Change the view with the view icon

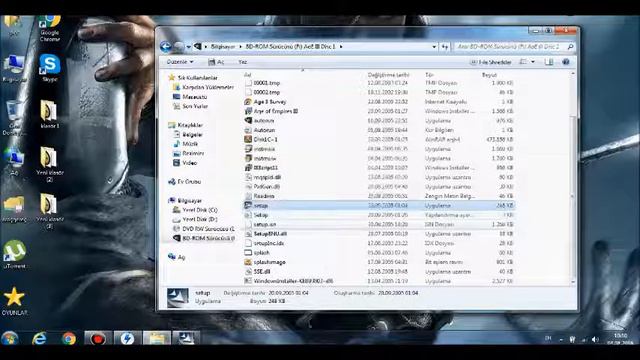point(523,62)
